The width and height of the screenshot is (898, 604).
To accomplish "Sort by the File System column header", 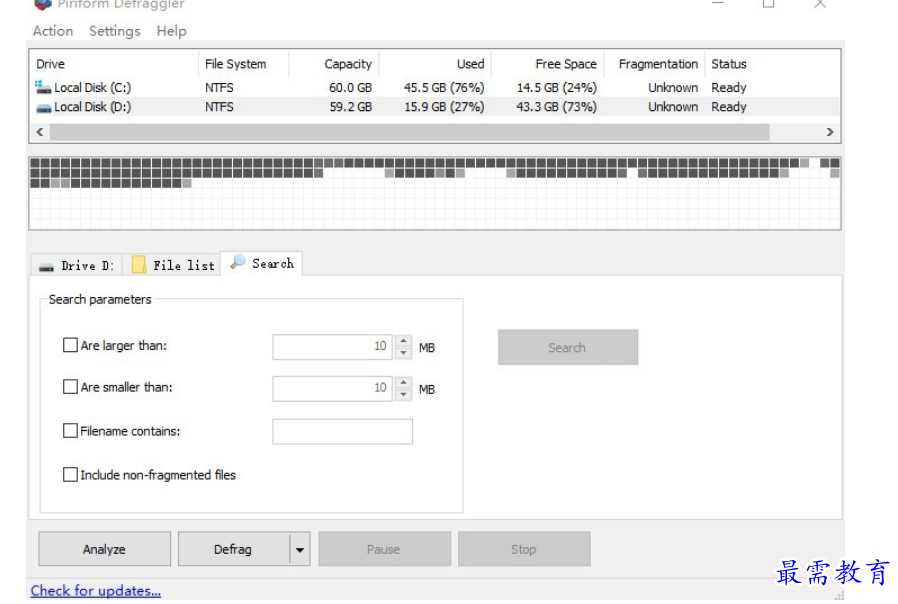I will click(x=243, y=64).
